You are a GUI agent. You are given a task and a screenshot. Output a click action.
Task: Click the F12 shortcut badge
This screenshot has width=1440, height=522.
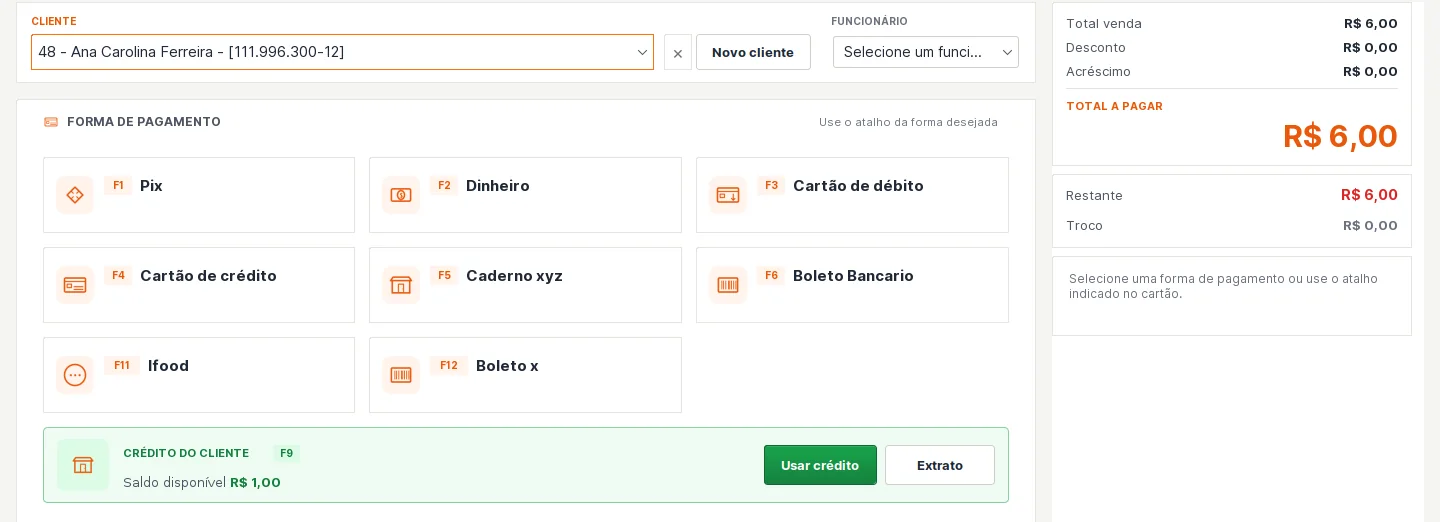449,365
